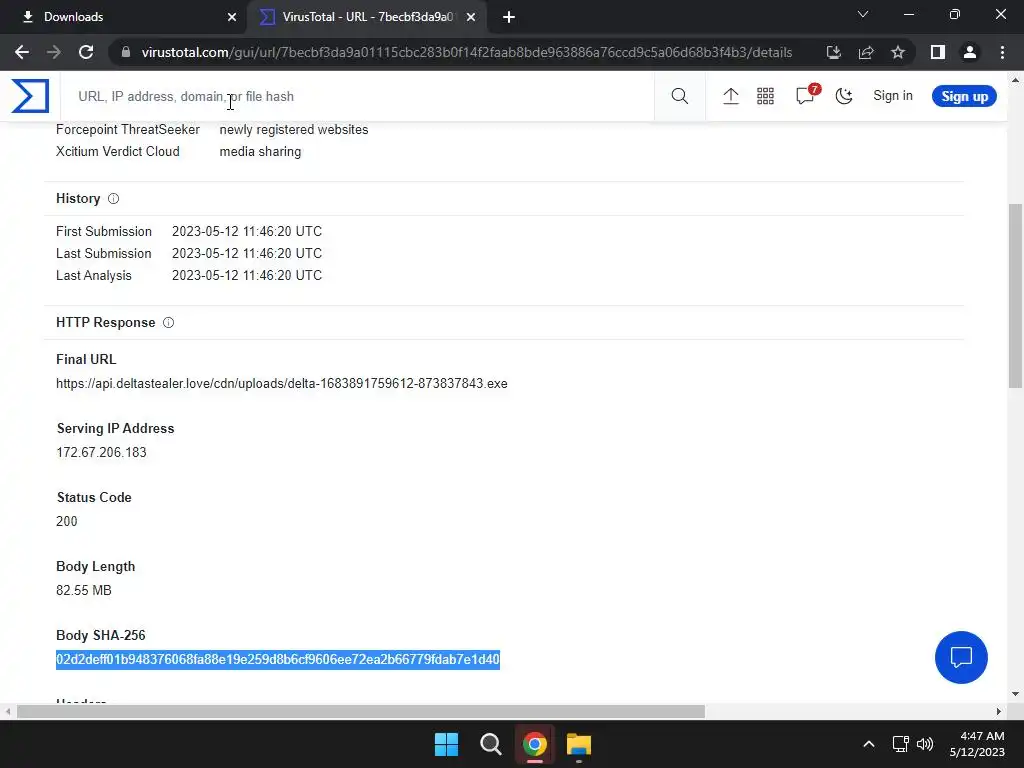Open the upload file icon
The image size is (1024, 768).
tap(731, 96)
